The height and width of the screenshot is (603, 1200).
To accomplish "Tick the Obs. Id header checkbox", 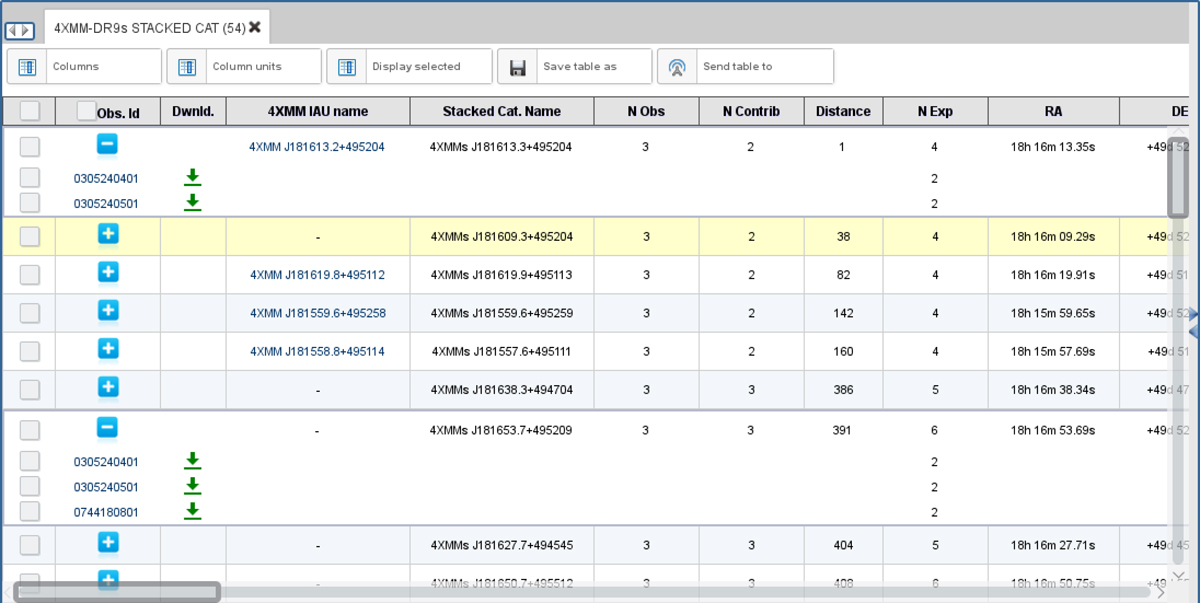I will (86, 111).
